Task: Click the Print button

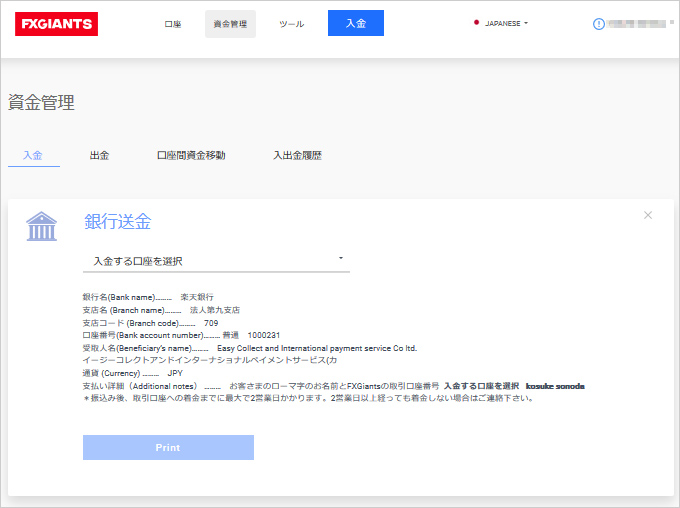Action: coord(168,447)
